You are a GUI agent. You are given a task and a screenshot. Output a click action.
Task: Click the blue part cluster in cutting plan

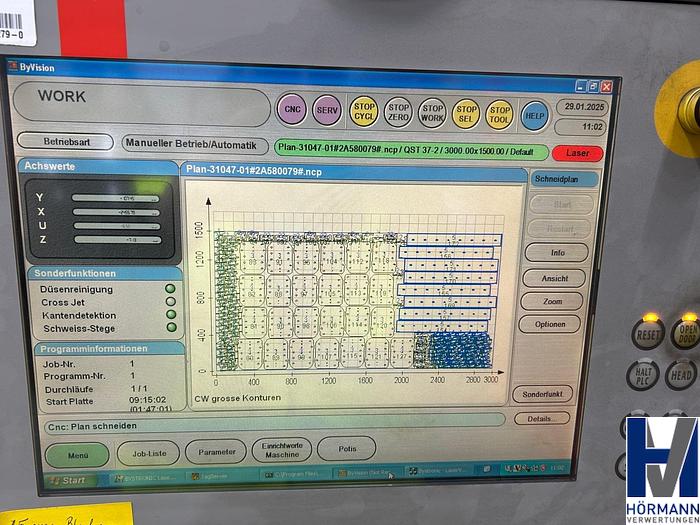point(461,351)
